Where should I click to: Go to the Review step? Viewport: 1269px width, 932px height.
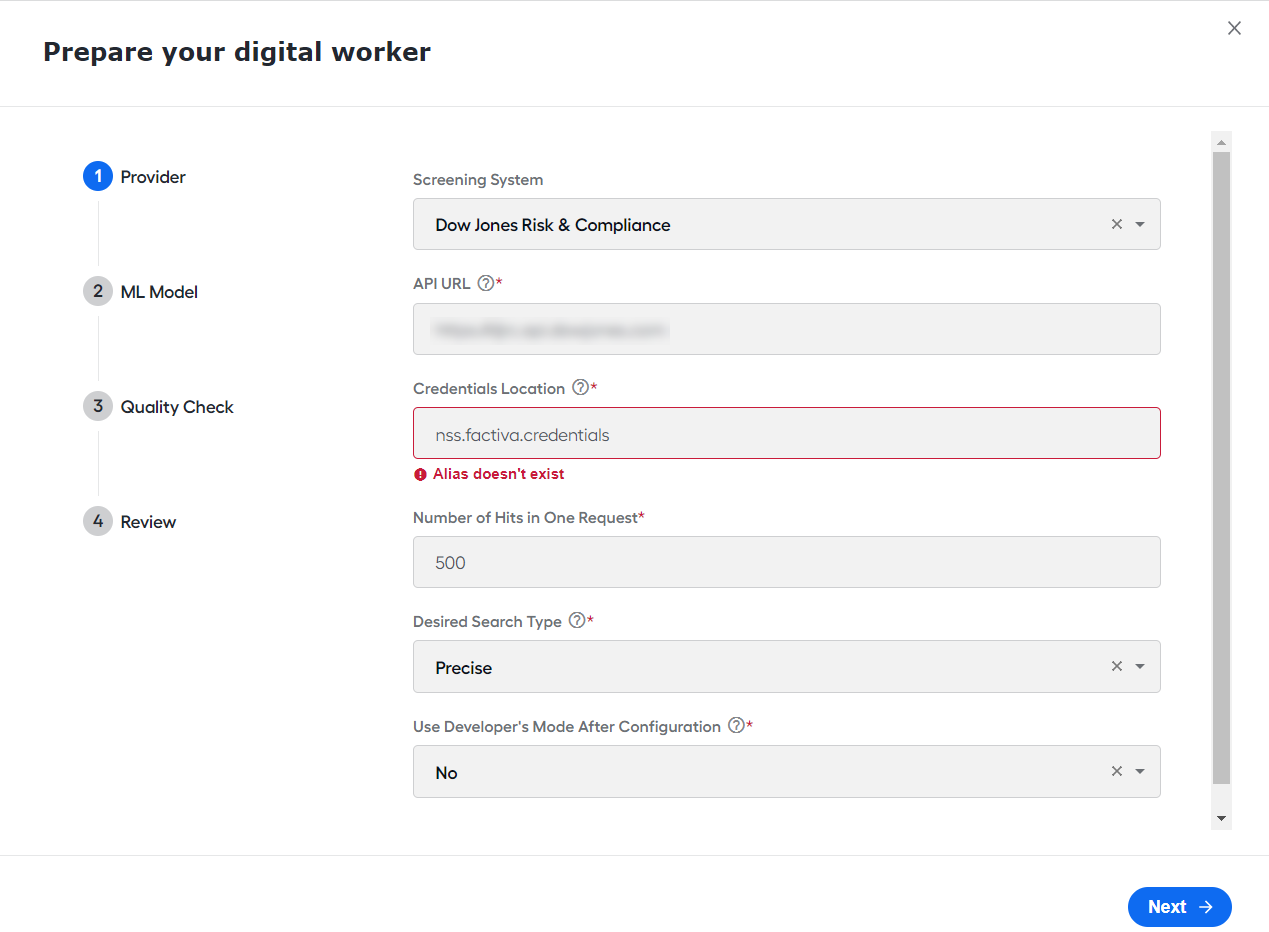pos(130,522)
